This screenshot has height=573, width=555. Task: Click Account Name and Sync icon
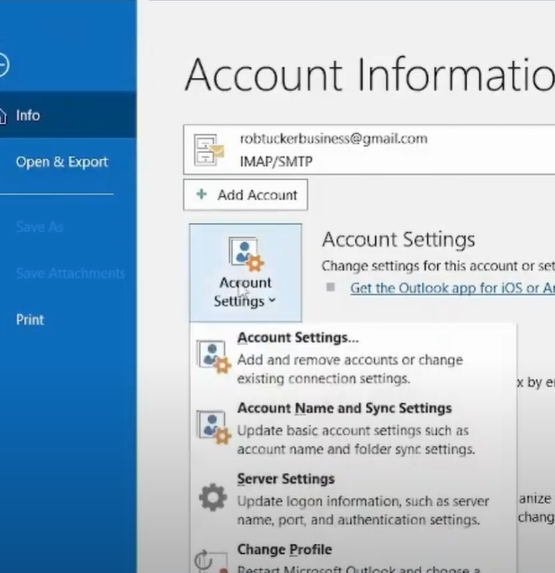pyautogui.click(x=213, y=428)
